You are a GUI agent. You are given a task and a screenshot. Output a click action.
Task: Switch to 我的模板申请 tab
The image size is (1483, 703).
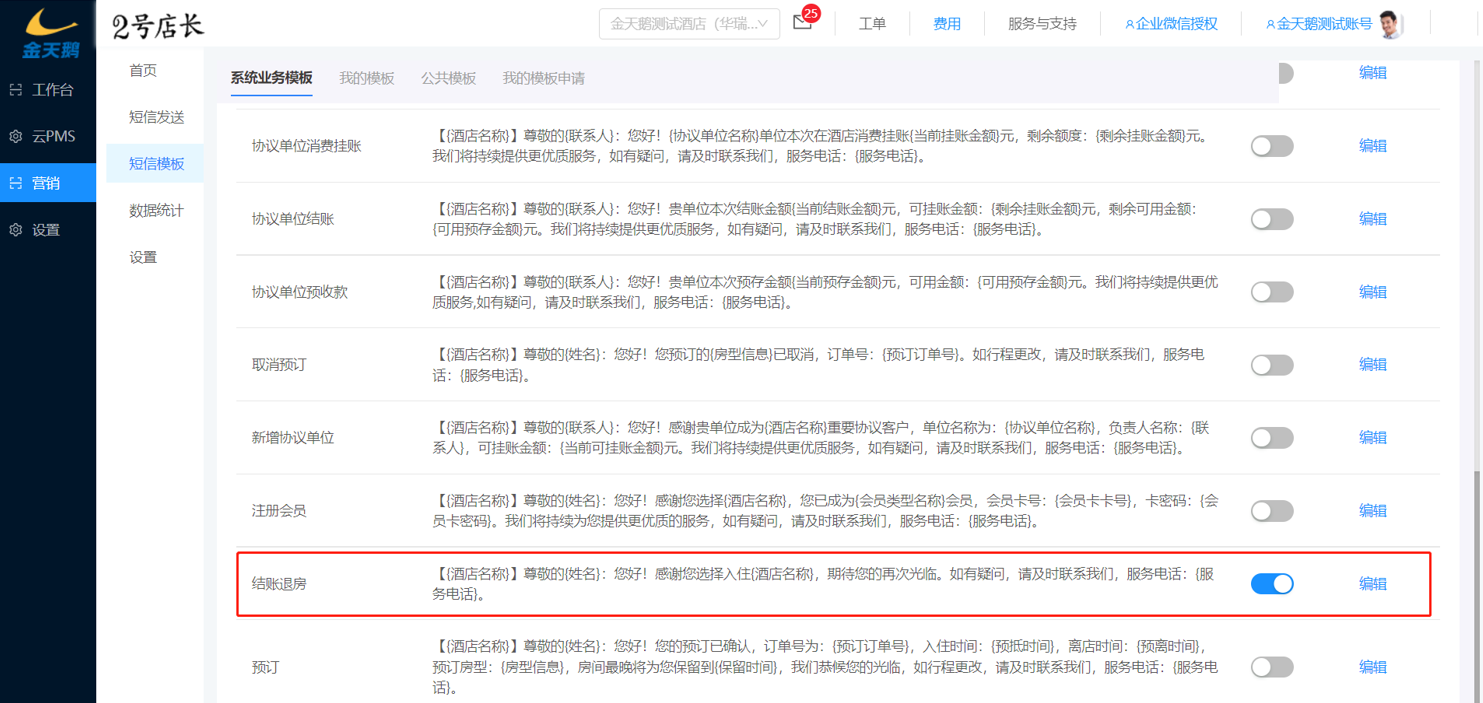pos(543,78)
